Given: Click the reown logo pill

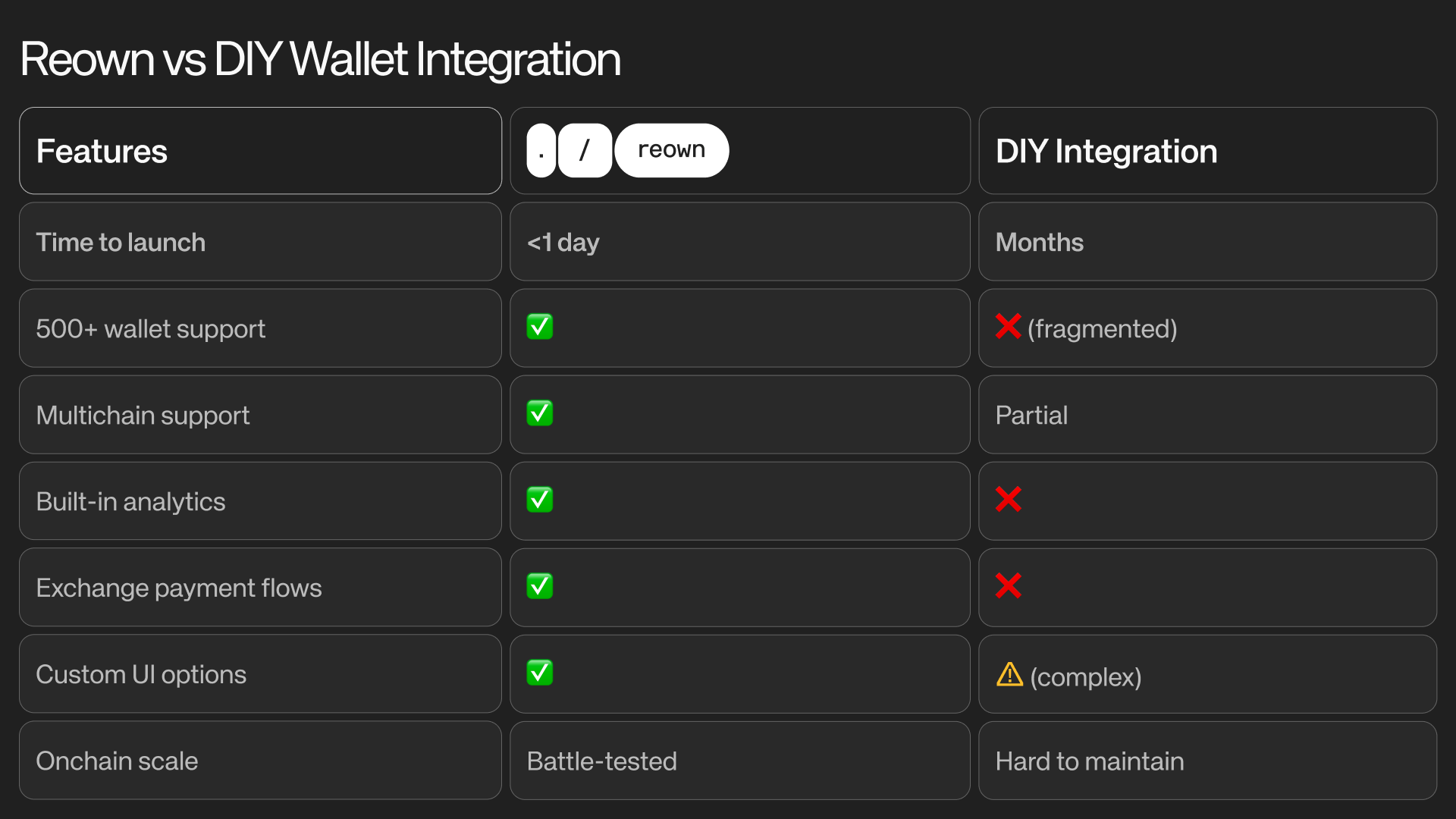Looking at the screenshot, I should tap(671, 150).
